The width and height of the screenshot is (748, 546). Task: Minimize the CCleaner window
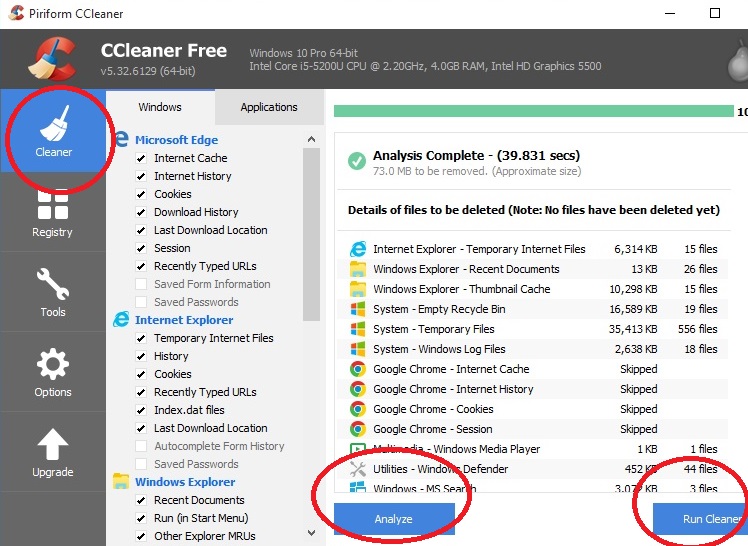(x=670, y=13)
